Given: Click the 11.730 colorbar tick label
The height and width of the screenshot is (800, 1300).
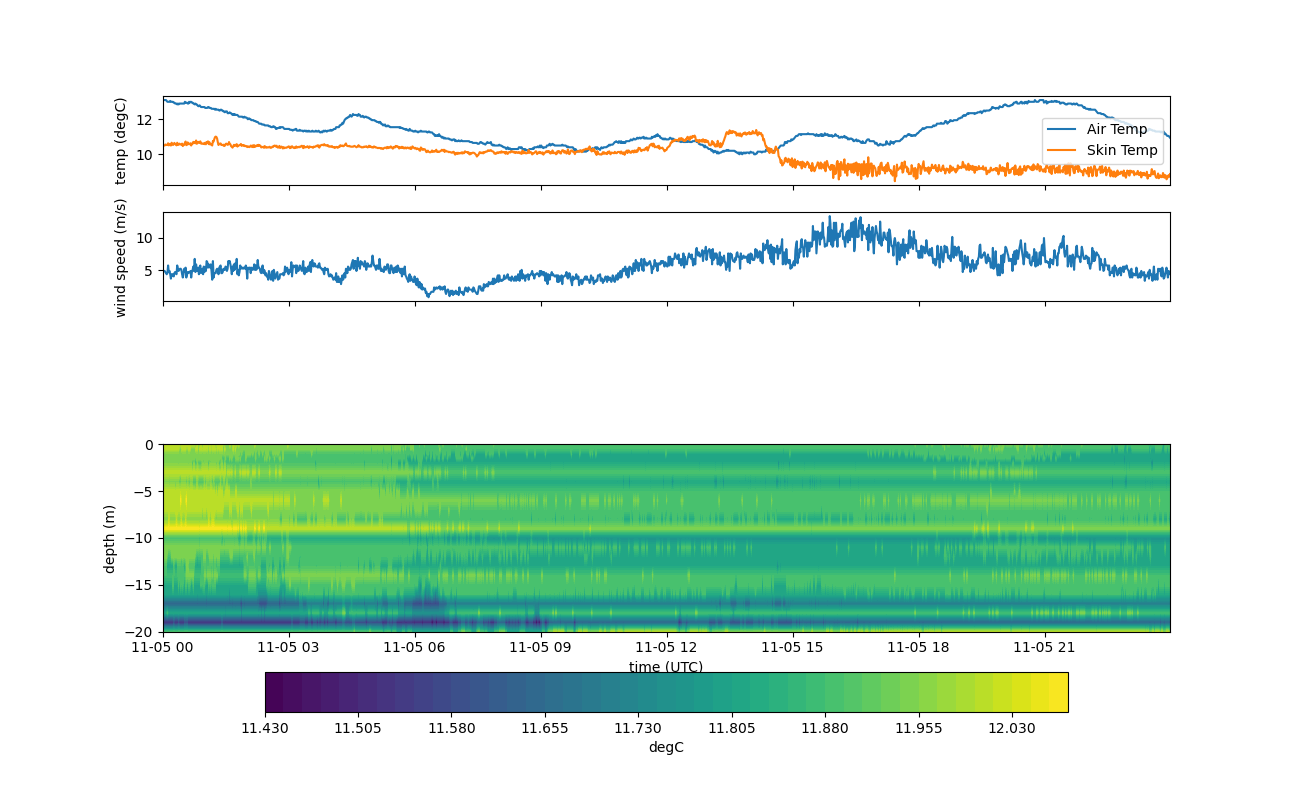Looking at the screenshot, I should [x=638, y=728].
